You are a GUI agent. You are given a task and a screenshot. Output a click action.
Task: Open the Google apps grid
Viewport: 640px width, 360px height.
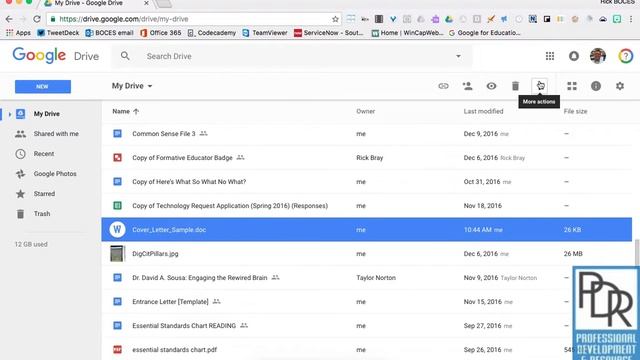(550, 56)
